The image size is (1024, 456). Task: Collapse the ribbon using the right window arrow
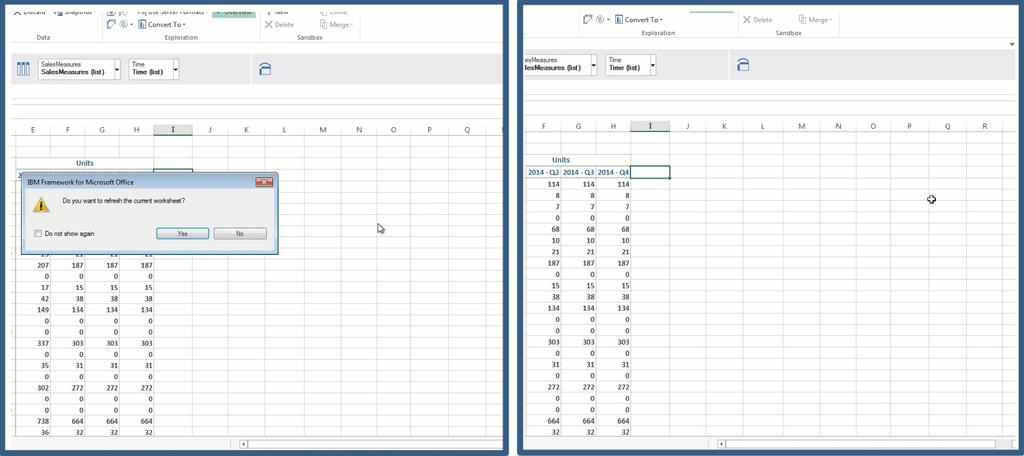coord(1011,44)
